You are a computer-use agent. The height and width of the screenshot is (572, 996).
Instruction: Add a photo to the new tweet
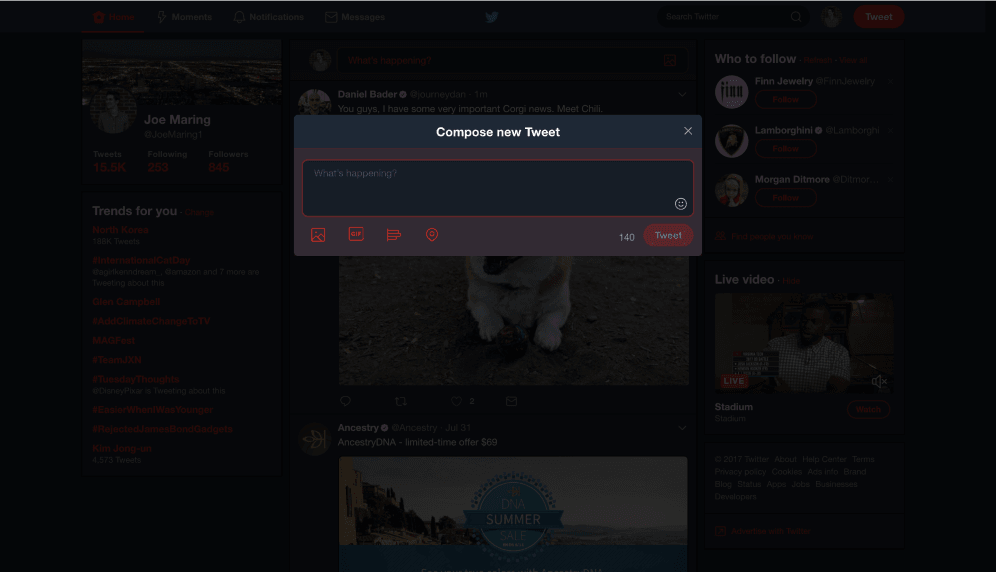(x=318, y=235)
